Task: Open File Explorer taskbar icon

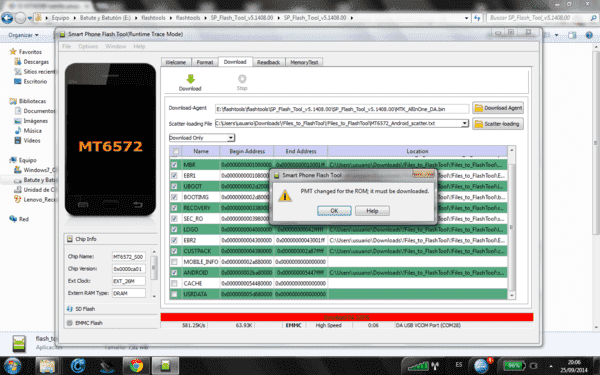Action: click(47, 366)
